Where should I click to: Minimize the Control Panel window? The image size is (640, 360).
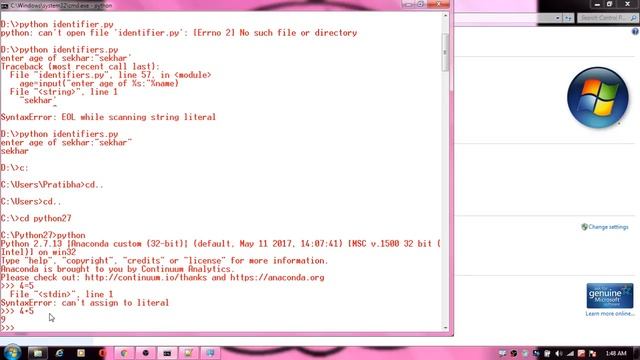click(597, 4)
